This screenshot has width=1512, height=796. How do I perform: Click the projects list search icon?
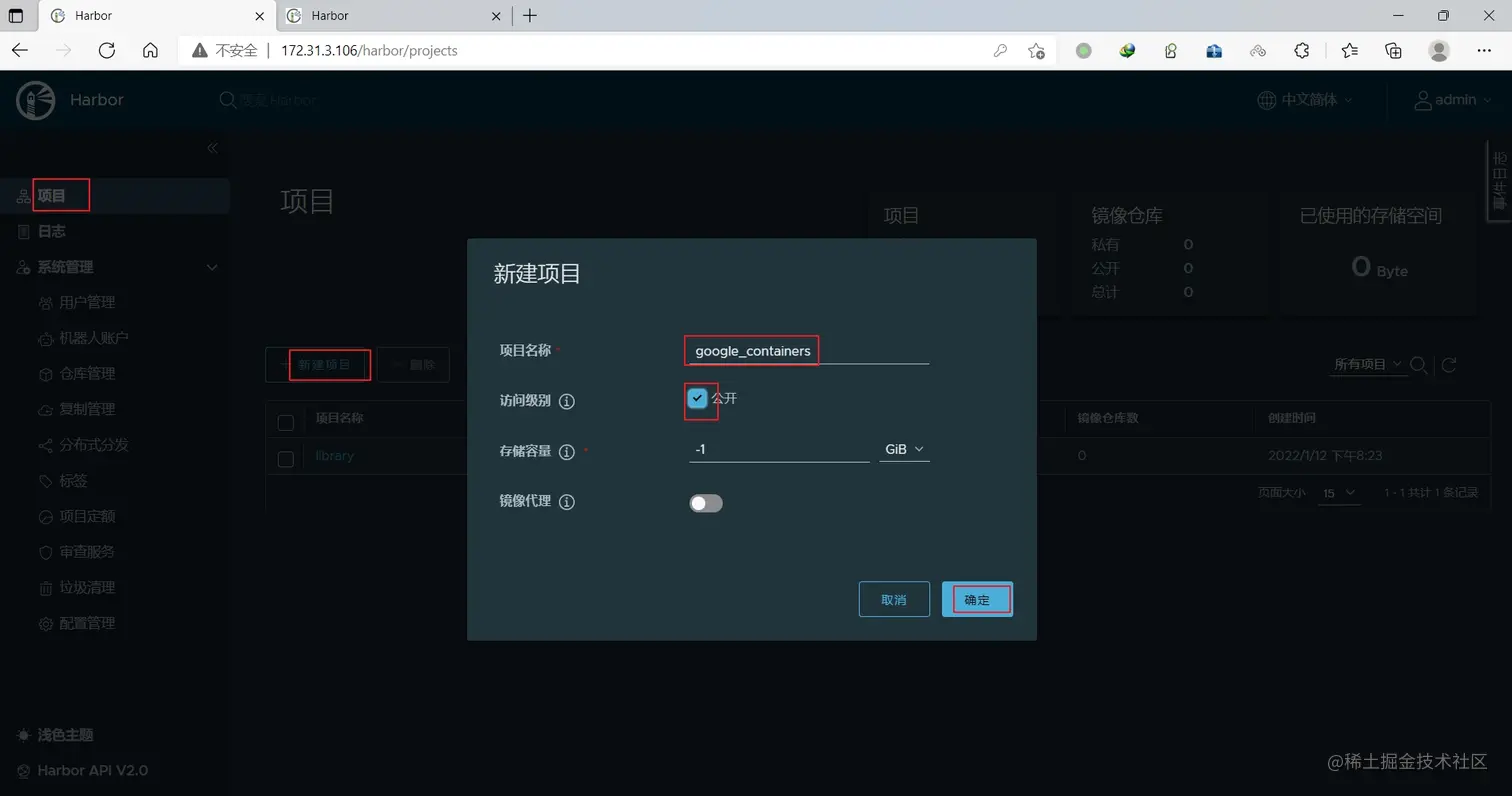pos(1418,365)
